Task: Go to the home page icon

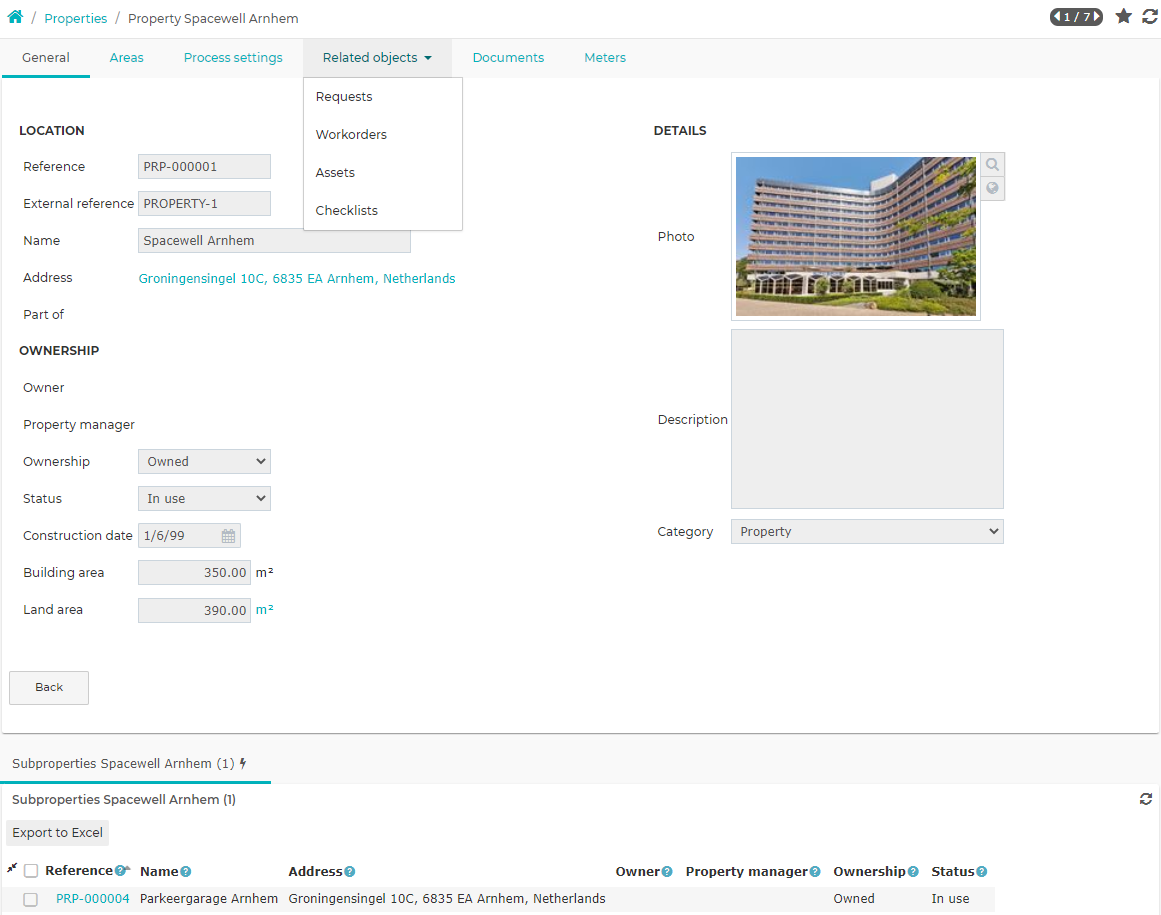Action: (15, 17)
